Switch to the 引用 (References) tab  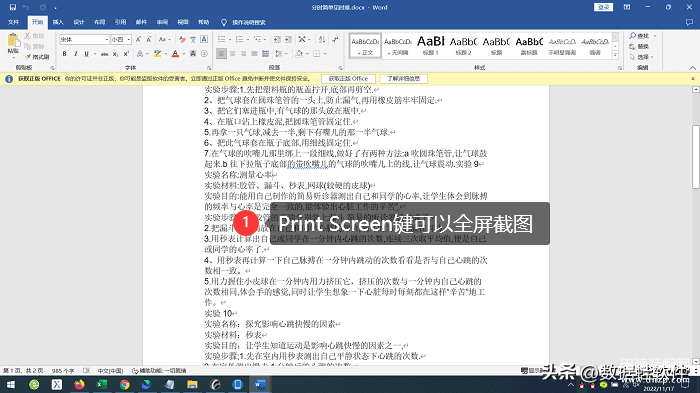point(121,22)
